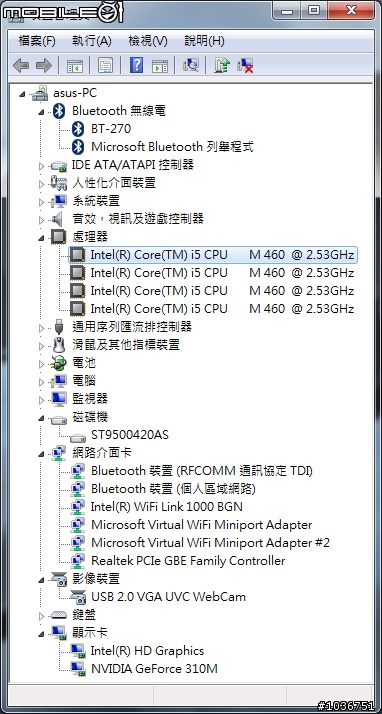
Task: Expand the 通用序列匯流排控制器 category
Action: coord(41,328)
